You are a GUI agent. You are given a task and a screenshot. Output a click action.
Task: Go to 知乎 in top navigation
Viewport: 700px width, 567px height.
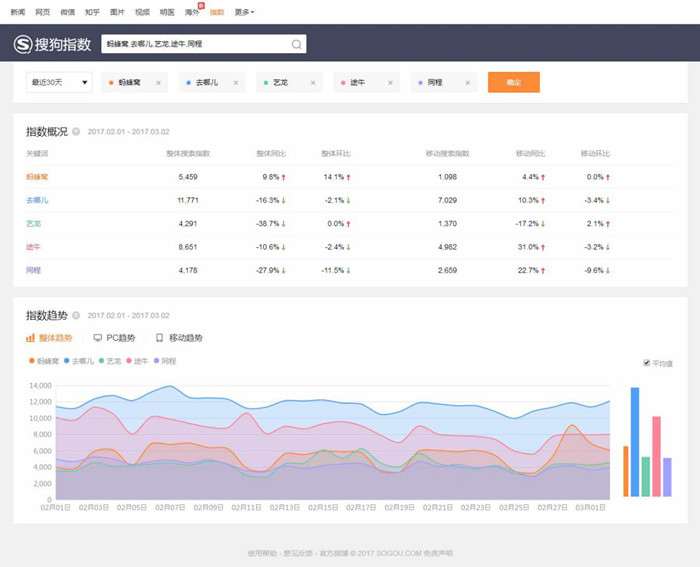[x=92, y=13]
